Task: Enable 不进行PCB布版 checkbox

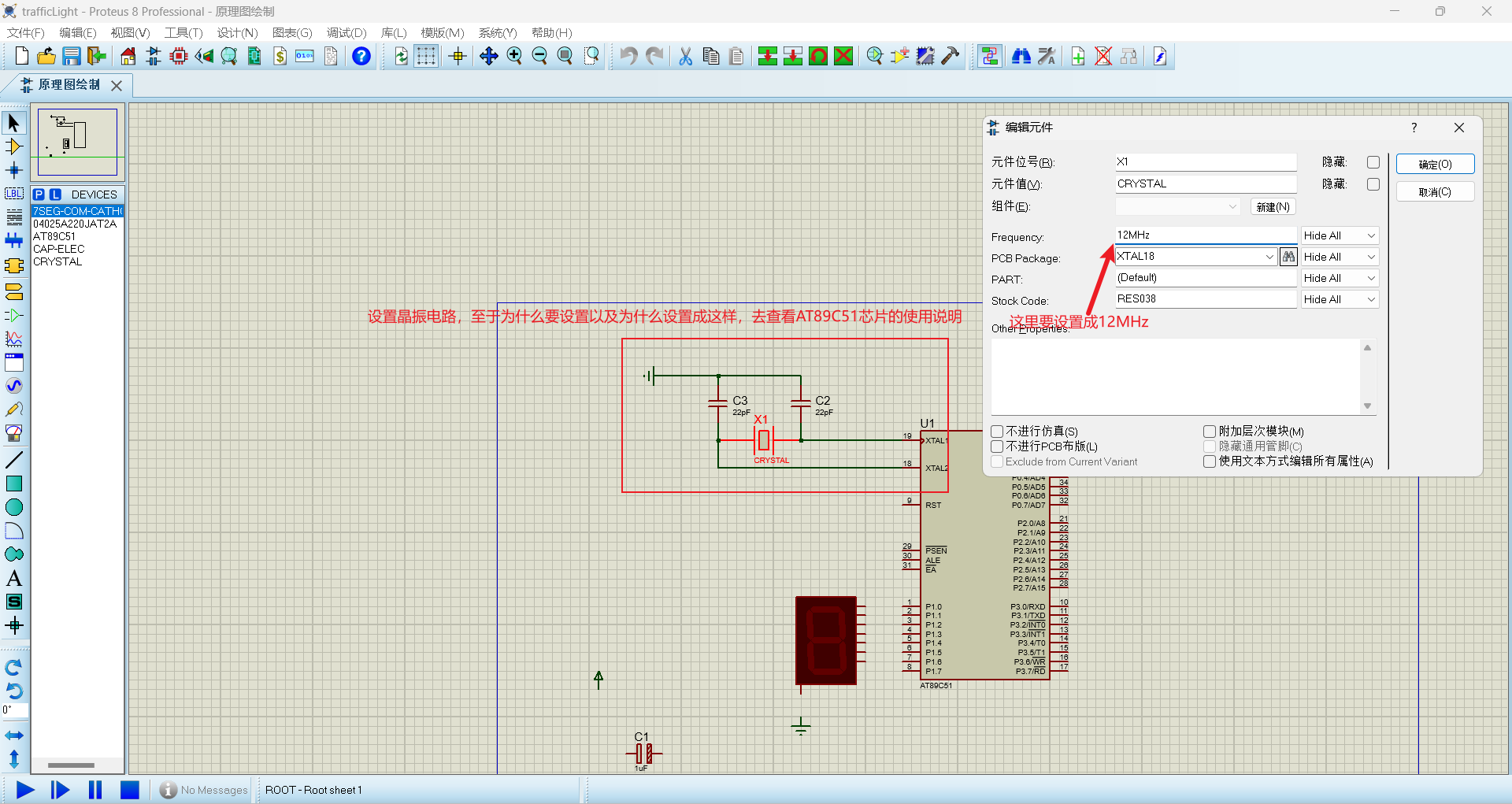Action: 997,446
